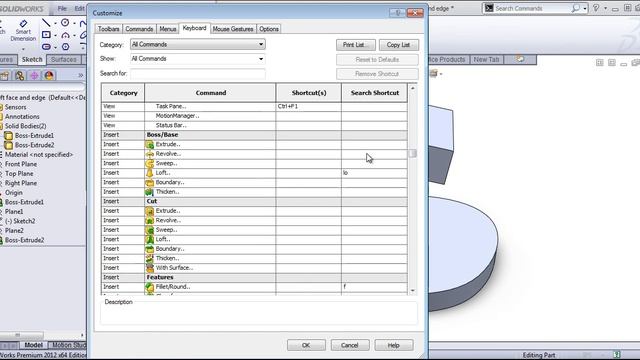Select (-) Sketch2 in the feature tree
640x360 pixels.
point(19,221)
